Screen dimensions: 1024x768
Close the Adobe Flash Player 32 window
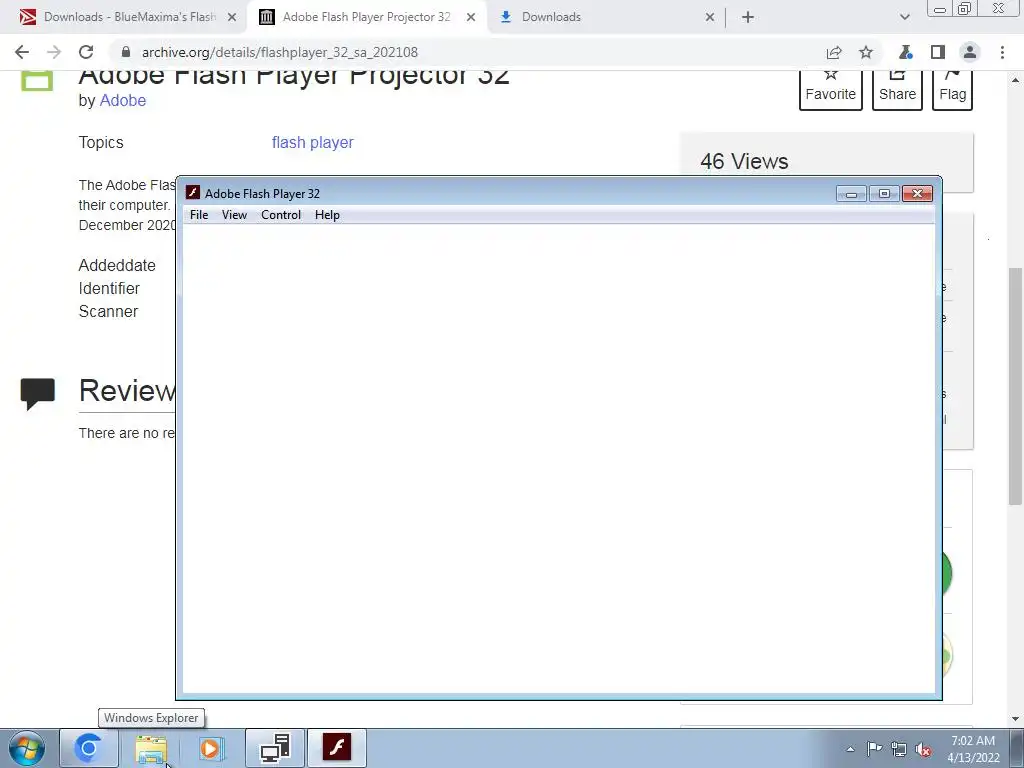(x=917, y=194)
